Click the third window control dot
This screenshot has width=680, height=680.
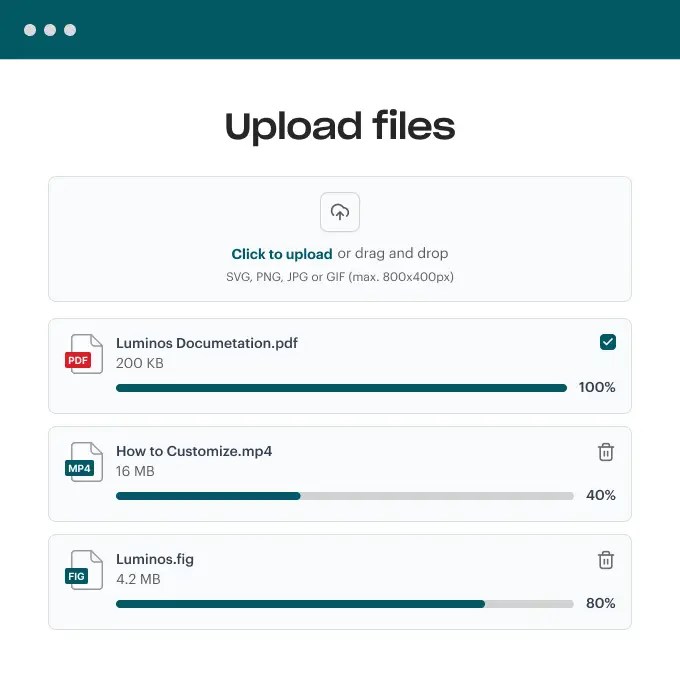click(70, 30)
